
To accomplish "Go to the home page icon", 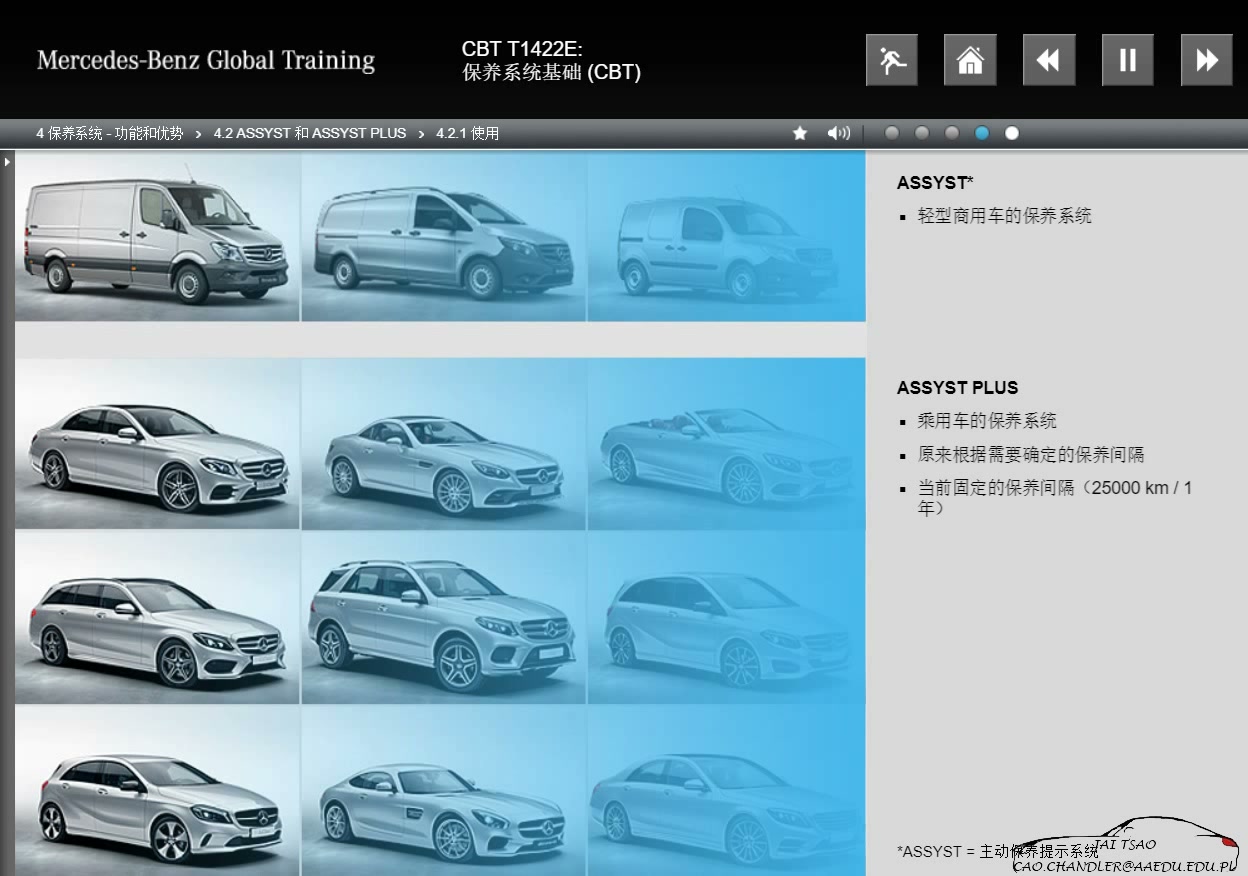I will coord(970,60).
